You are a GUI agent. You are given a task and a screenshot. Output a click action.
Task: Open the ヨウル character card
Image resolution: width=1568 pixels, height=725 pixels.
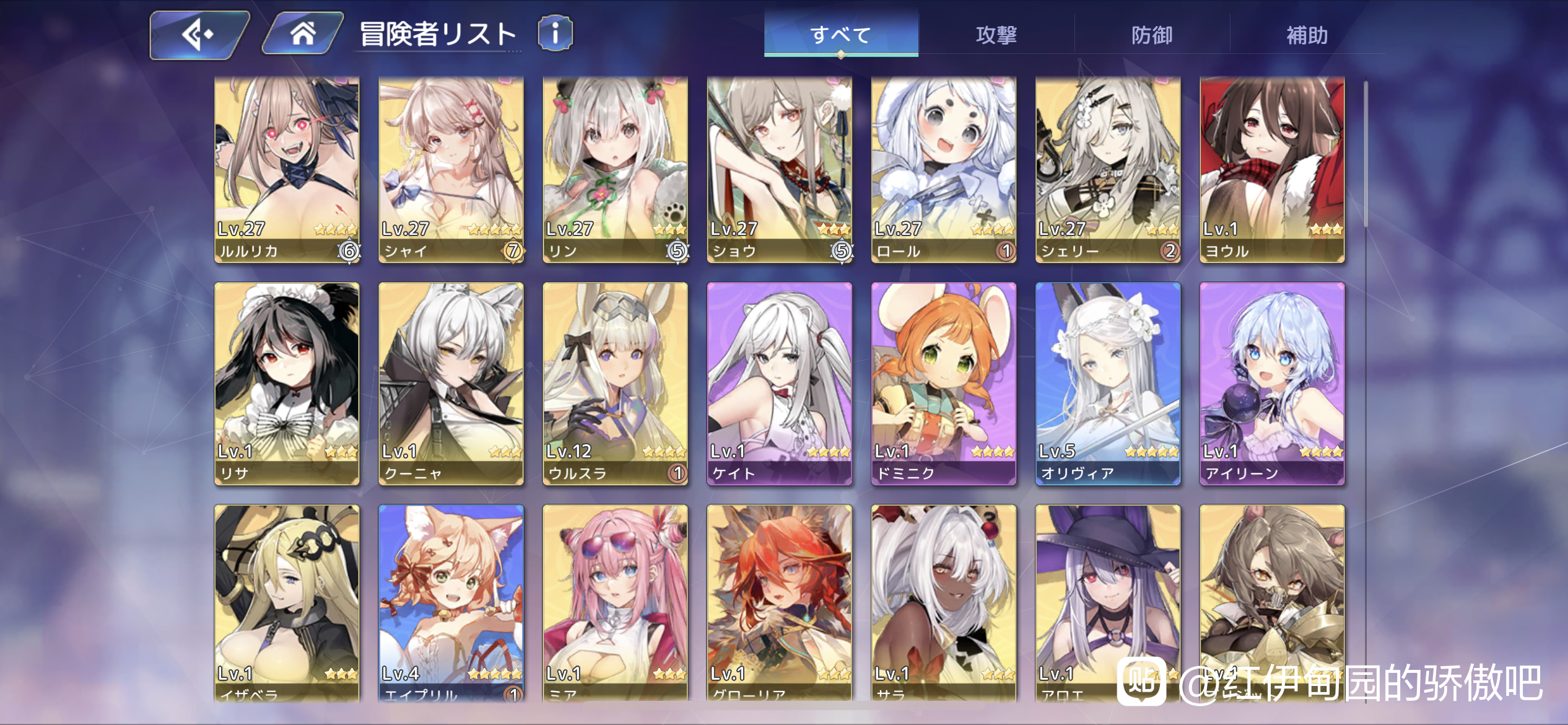coord(1272,170)
